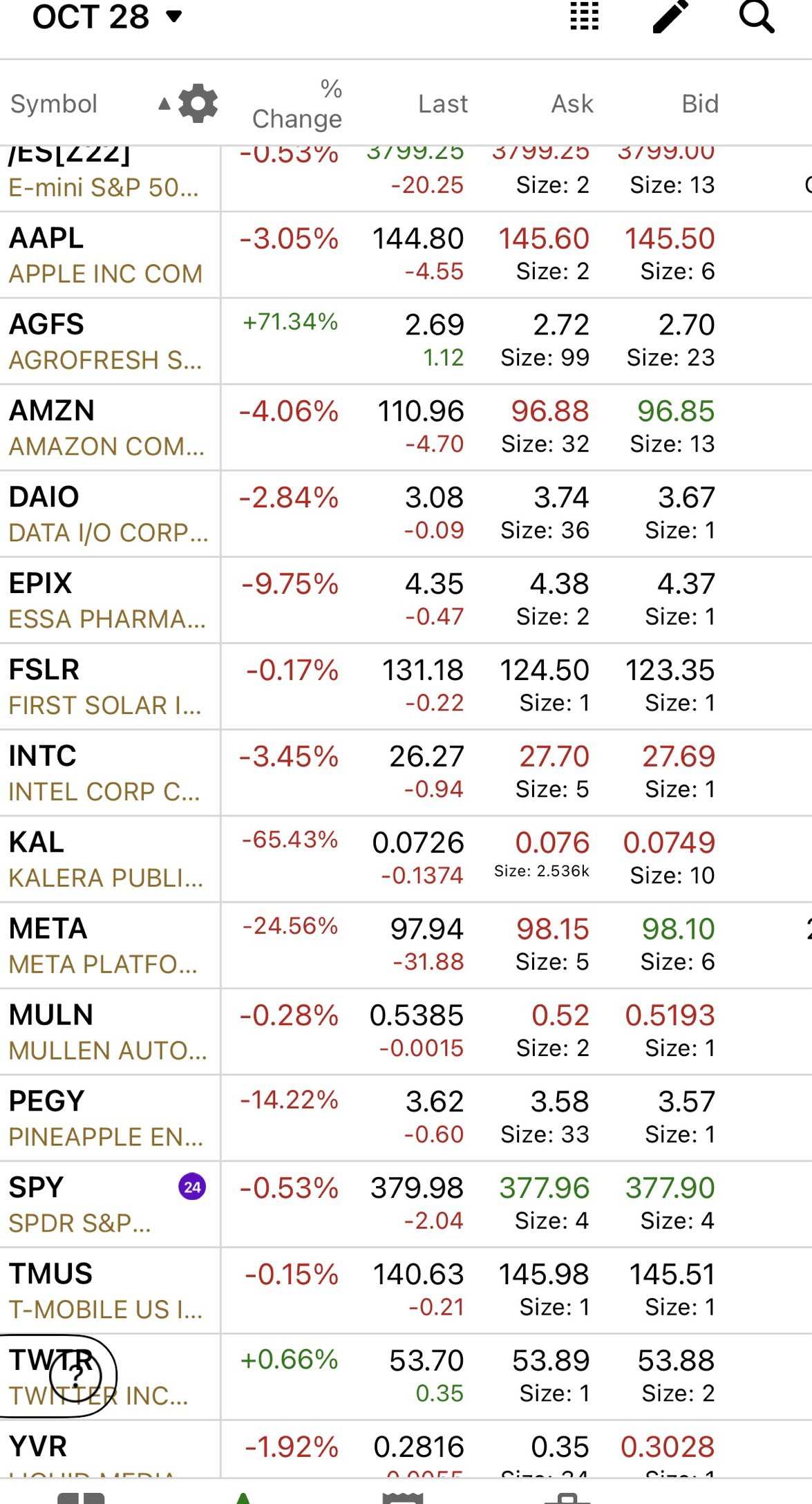Open the third bottom tab bar icon
812x1504 pixels.
click(x=402, y=1496)
